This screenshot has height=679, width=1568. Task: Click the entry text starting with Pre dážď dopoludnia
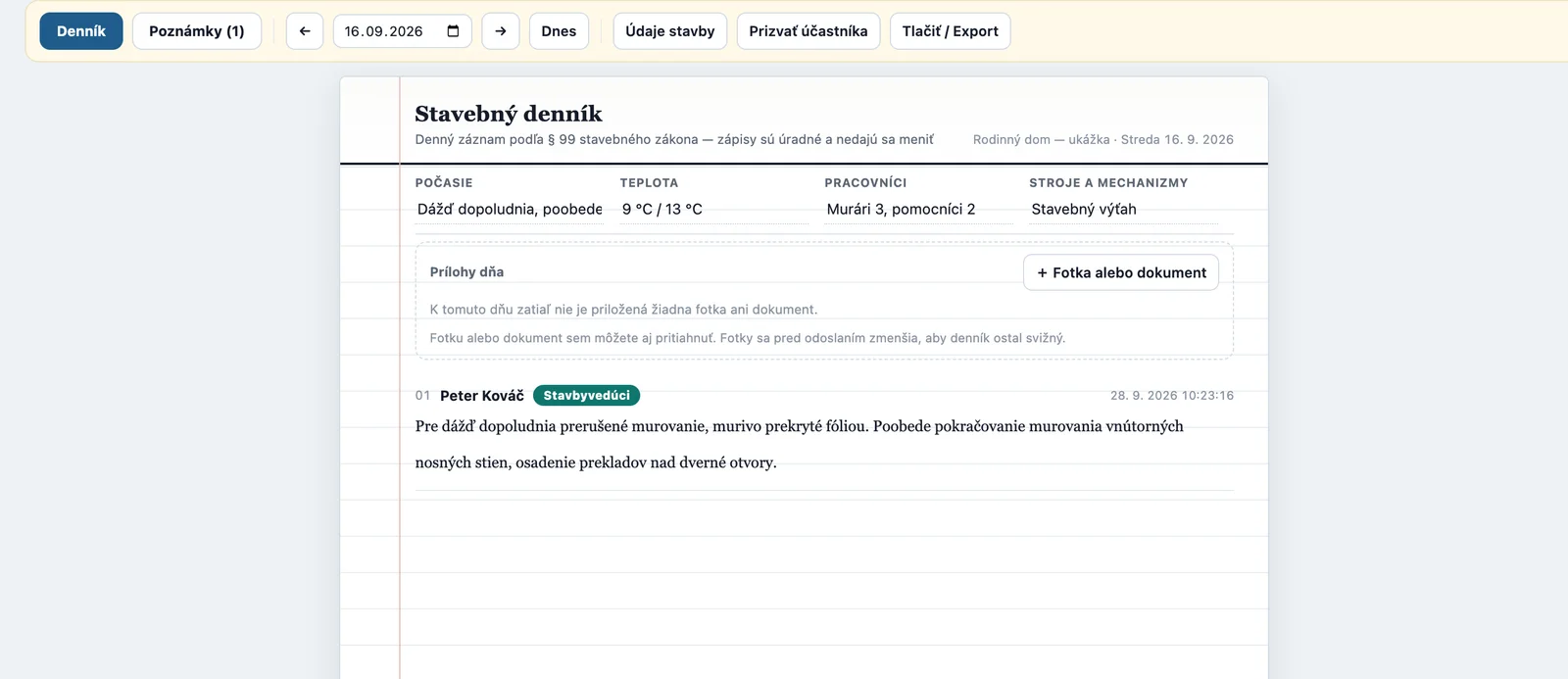800,444
